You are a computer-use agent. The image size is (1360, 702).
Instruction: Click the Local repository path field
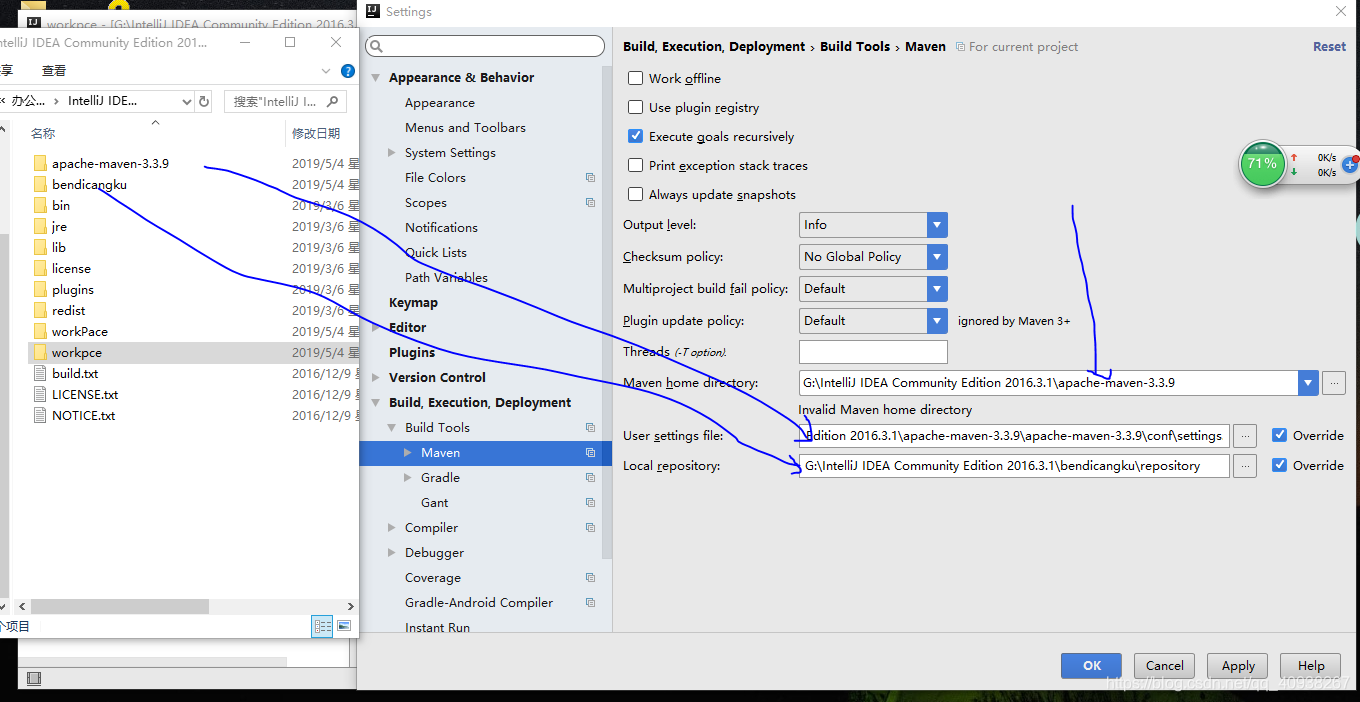[x=1014, y=466]
